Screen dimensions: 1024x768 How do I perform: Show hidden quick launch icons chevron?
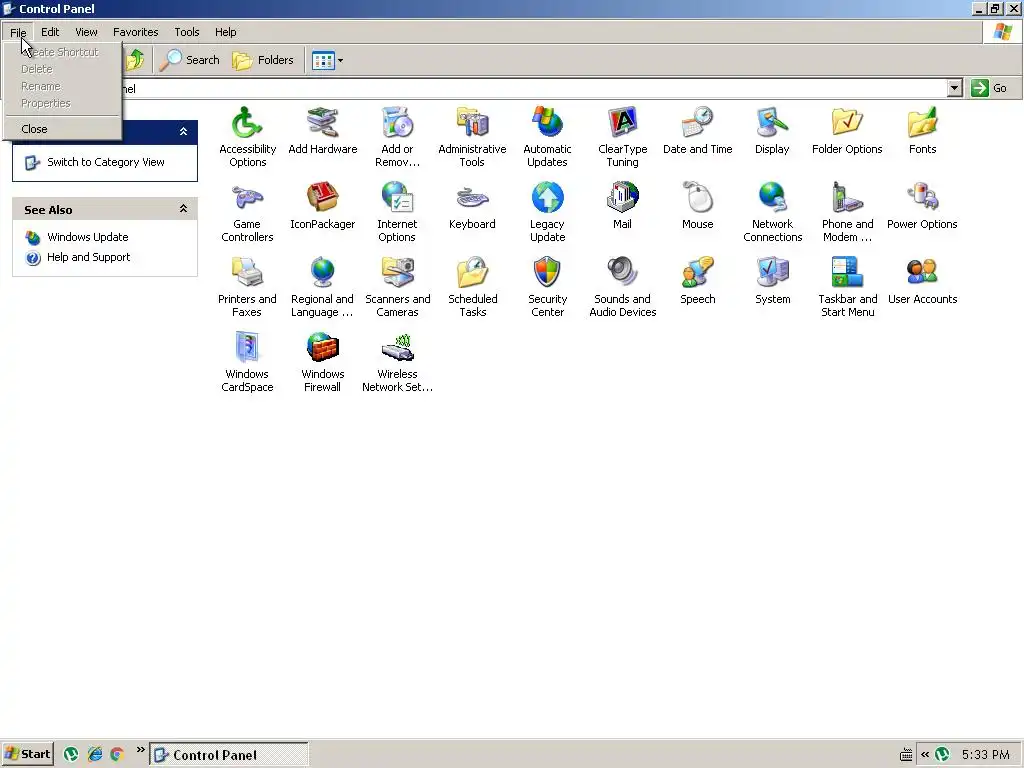pyautogui.click(x=140, y=750)
